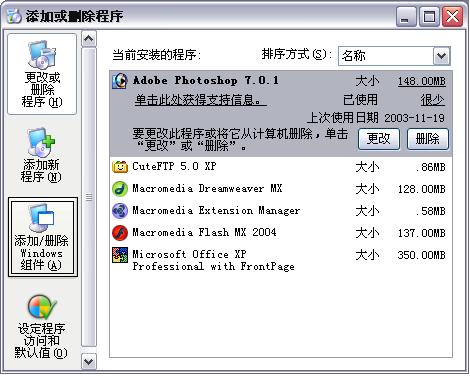Open the 单击此处获得支持信息 link
This screenshot has height=376, width=470.
(200, 100)
